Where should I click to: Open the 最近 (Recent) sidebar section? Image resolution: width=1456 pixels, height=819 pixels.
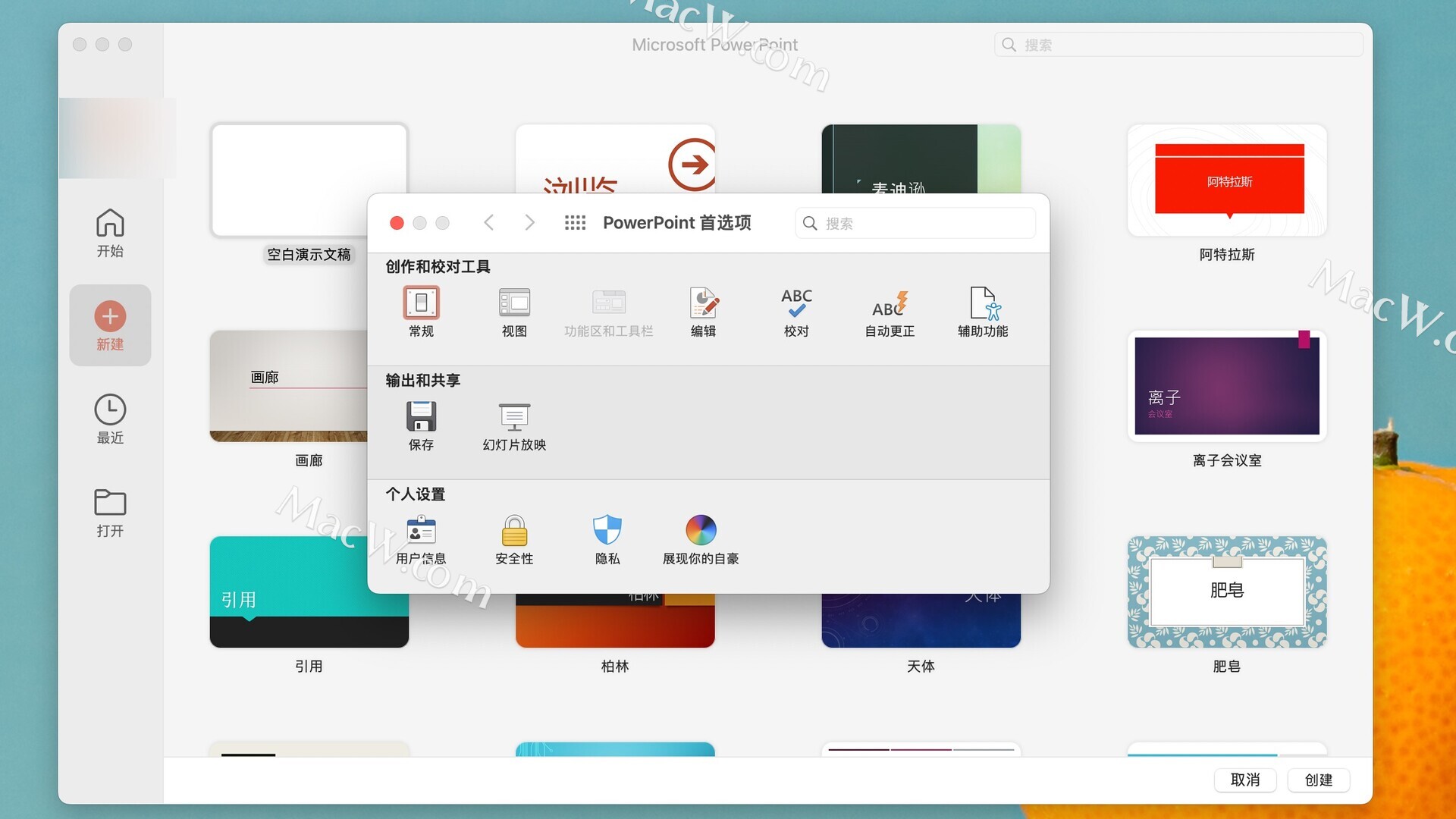pos(110,419)
